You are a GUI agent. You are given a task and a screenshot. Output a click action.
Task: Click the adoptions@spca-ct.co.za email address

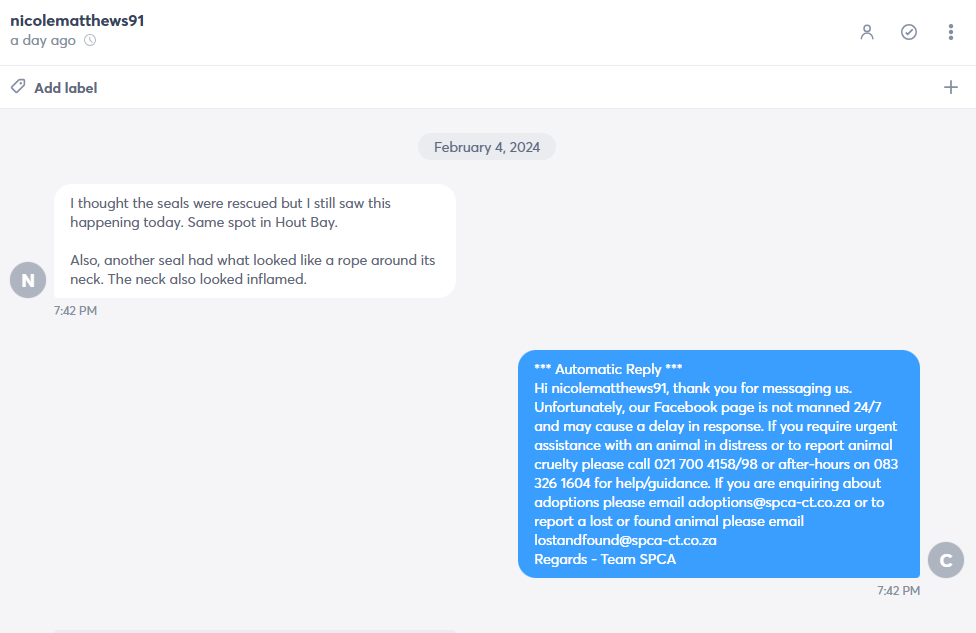pos(769,502)
